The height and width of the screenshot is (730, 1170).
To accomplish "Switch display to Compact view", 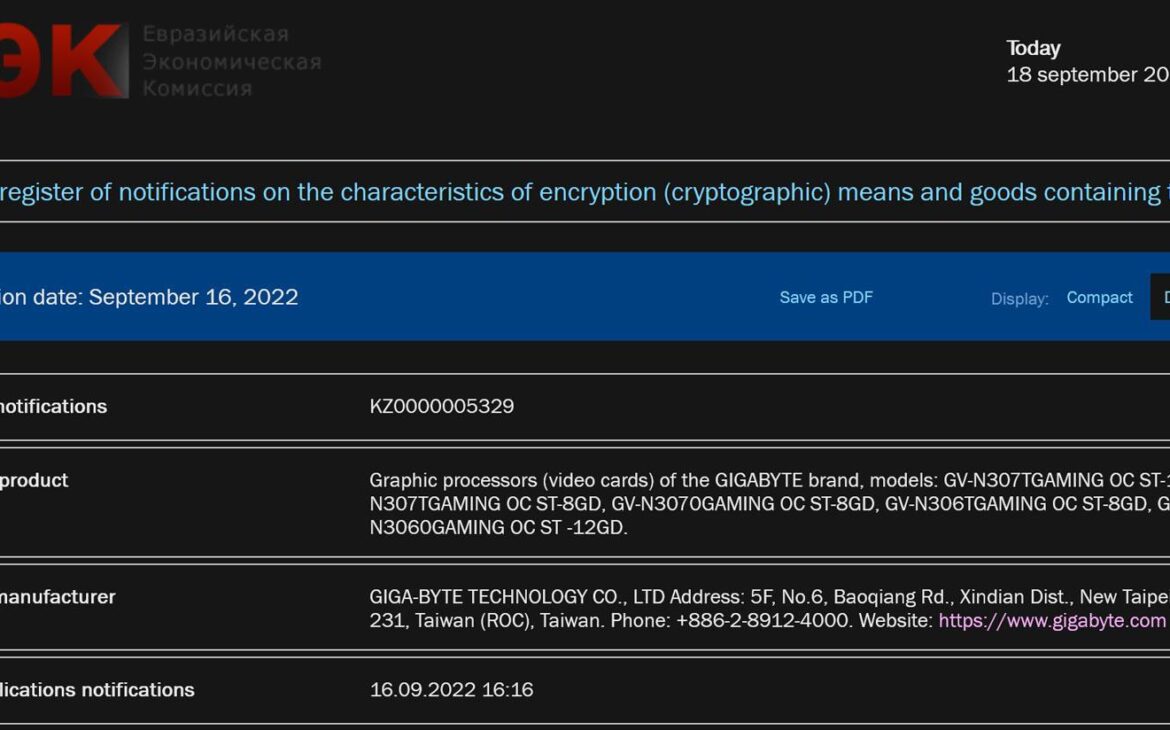I will coord(1099,298).
